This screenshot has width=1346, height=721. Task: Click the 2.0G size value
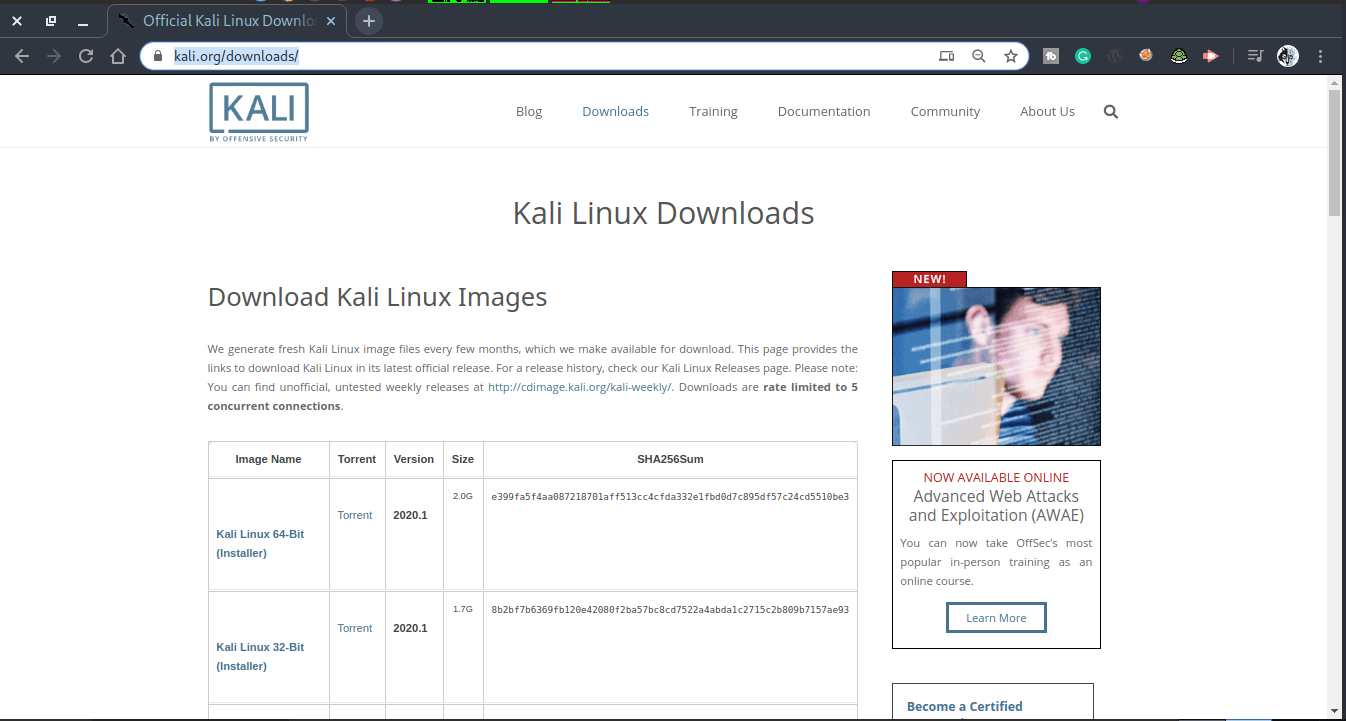coord(463,495)
